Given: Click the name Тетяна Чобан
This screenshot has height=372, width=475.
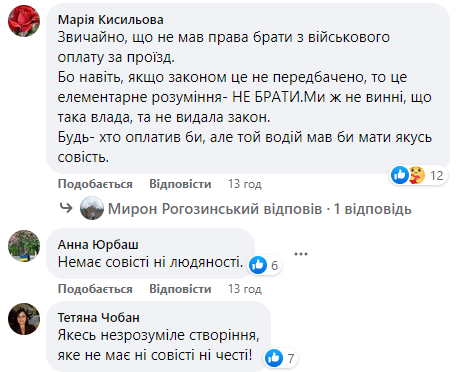Looking at the screenshot, I should 99,318.
